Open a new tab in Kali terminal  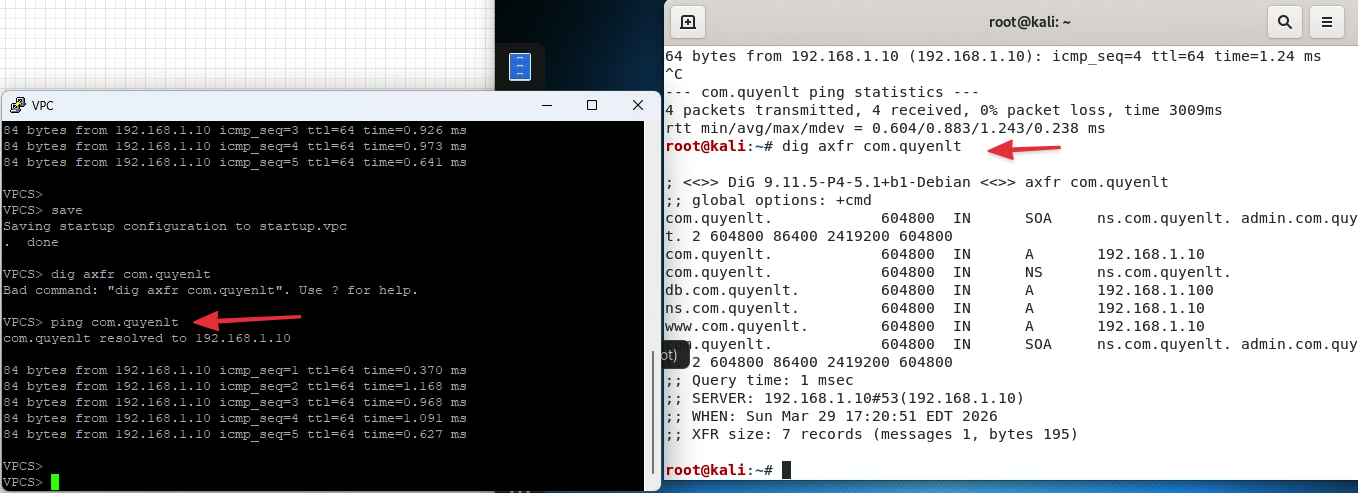[x=688, y=21]
